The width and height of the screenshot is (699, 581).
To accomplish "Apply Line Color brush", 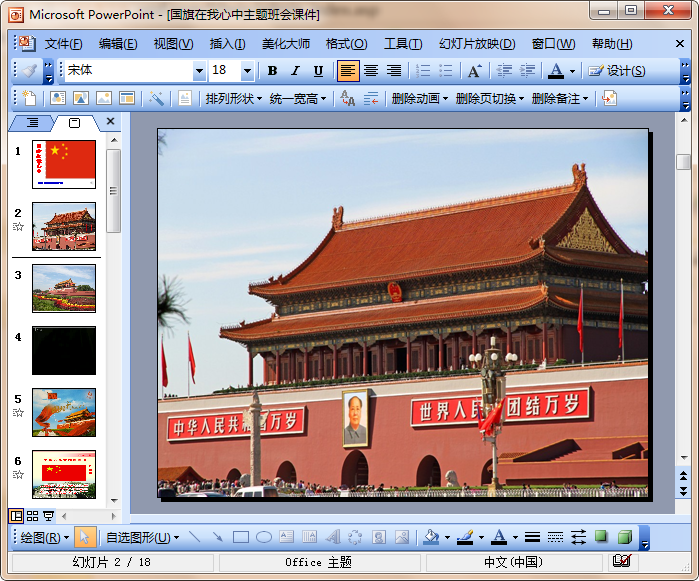I will [x=465, y=537].
